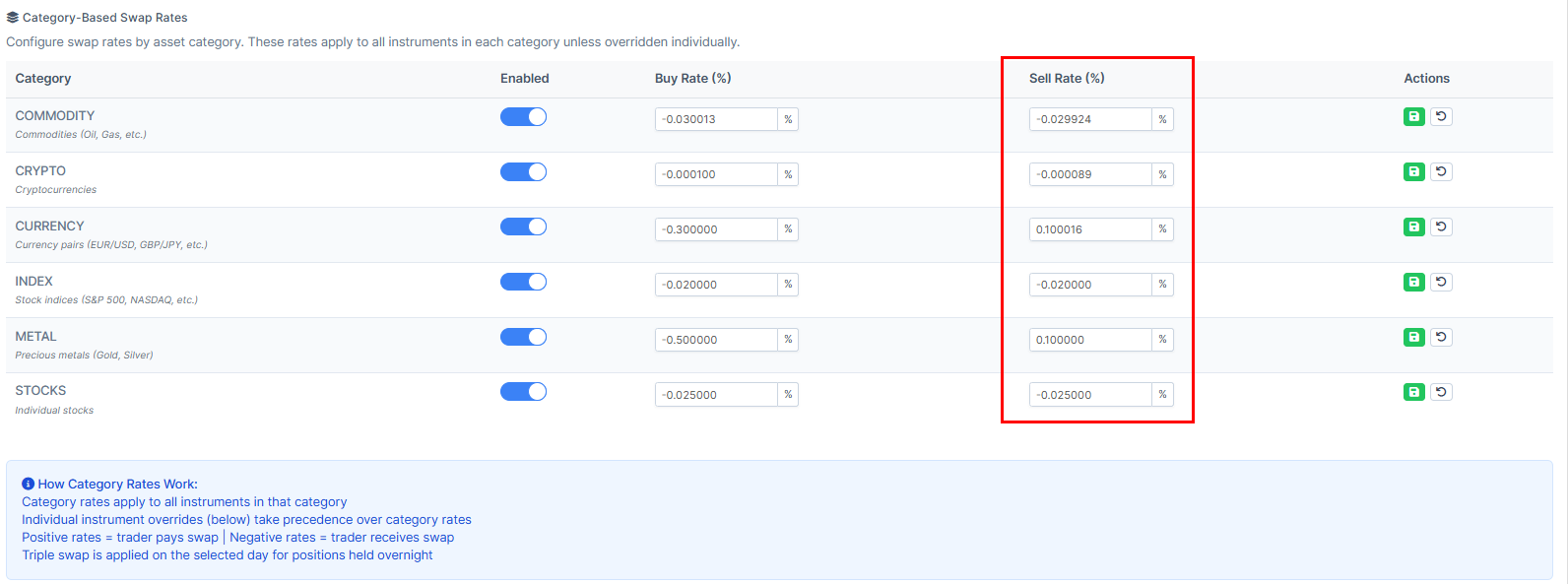This screenshot has height=584, width=1568.
Task: Save the STOCKS category swap rates
Action: pos(1413,393)
